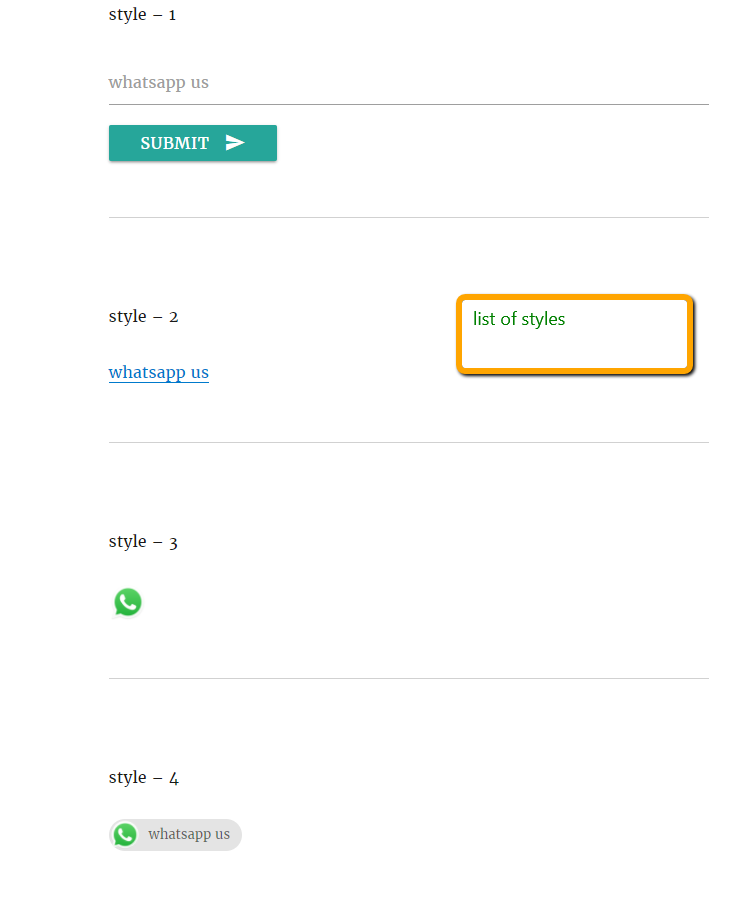Click the 'style – 2' heading
745x903 pixels.
pyautogui.click(x=143, y=317)
